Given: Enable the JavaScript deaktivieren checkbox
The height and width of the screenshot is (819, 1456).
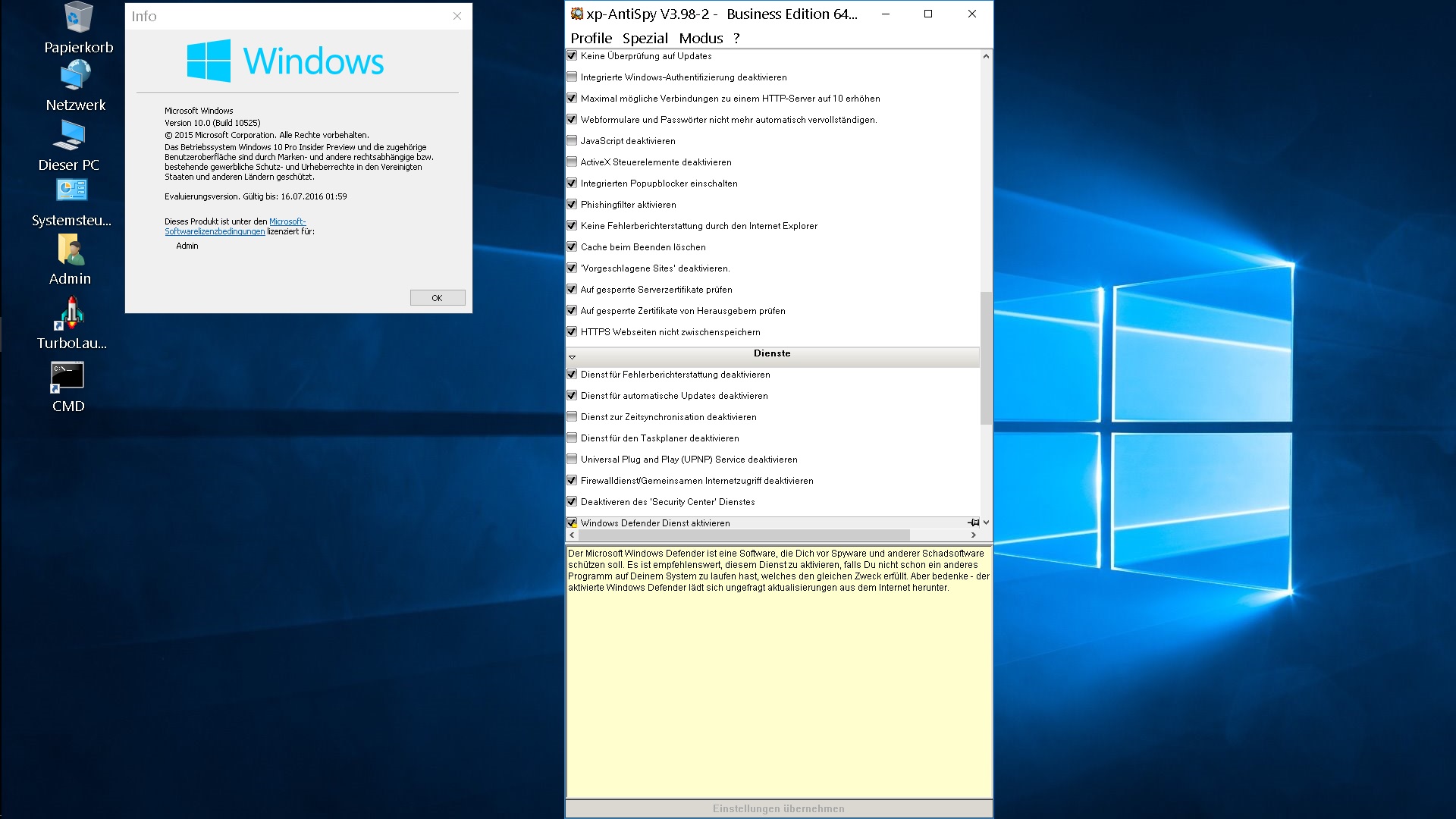Looking at the screenshot, I should [x=573, y=140].
